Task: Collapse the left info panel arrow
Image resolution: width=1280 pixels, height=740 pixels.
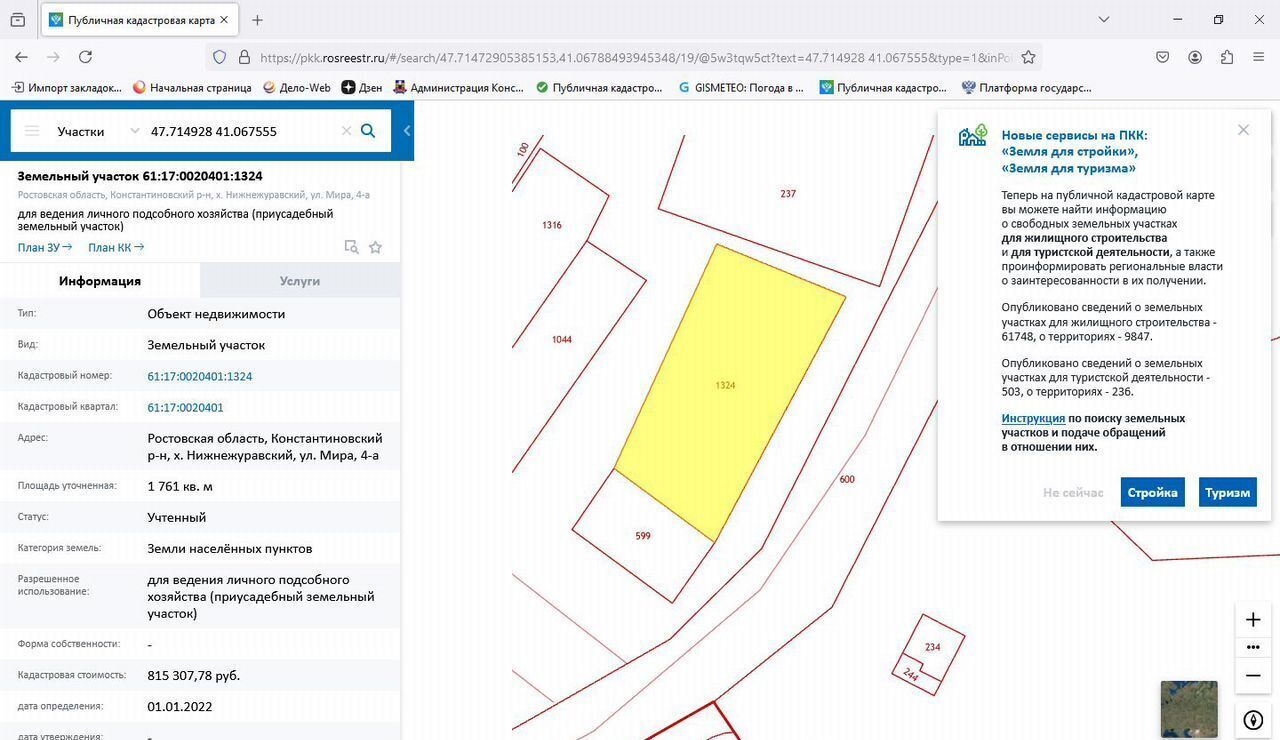Action: pos(407,131)
